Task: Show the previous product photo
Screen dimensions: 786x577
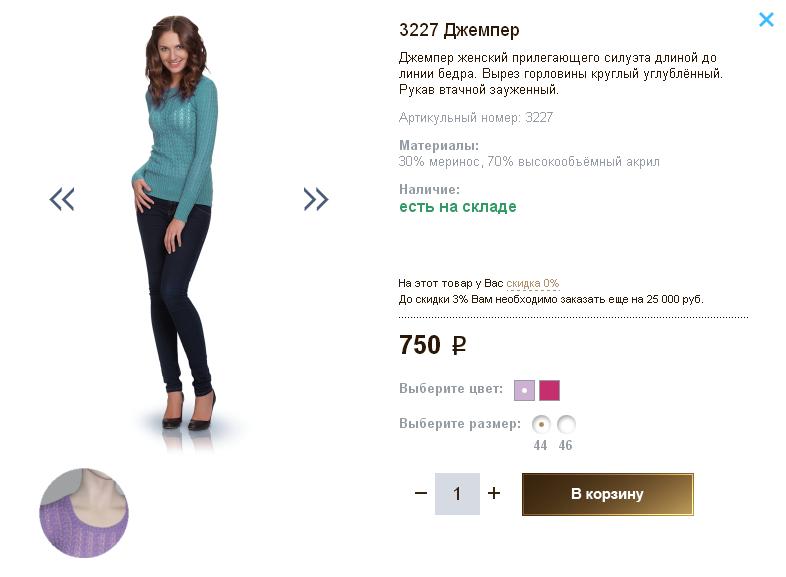Action: (x=62, y=199)
